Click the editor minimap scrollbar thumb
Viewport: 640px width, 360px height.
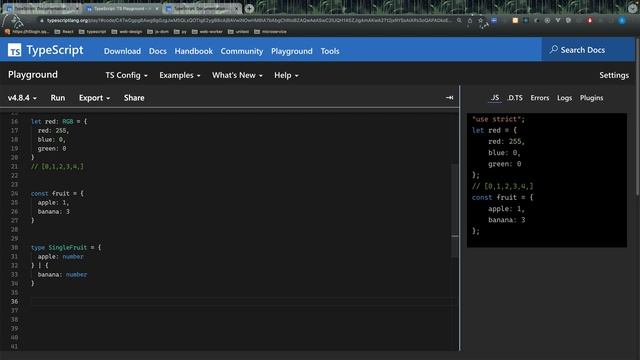tap(455, 211)
